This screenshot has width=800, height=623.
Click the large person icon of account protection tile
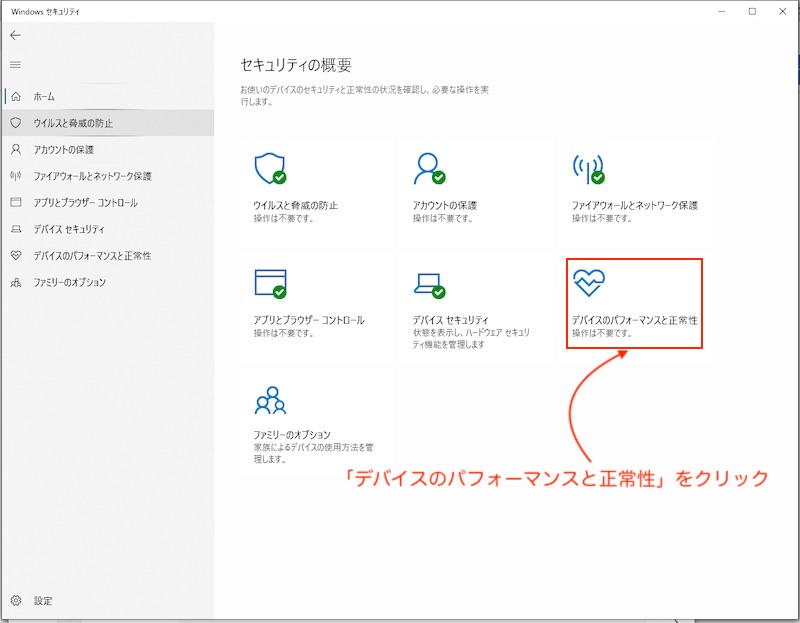point(429,168)
